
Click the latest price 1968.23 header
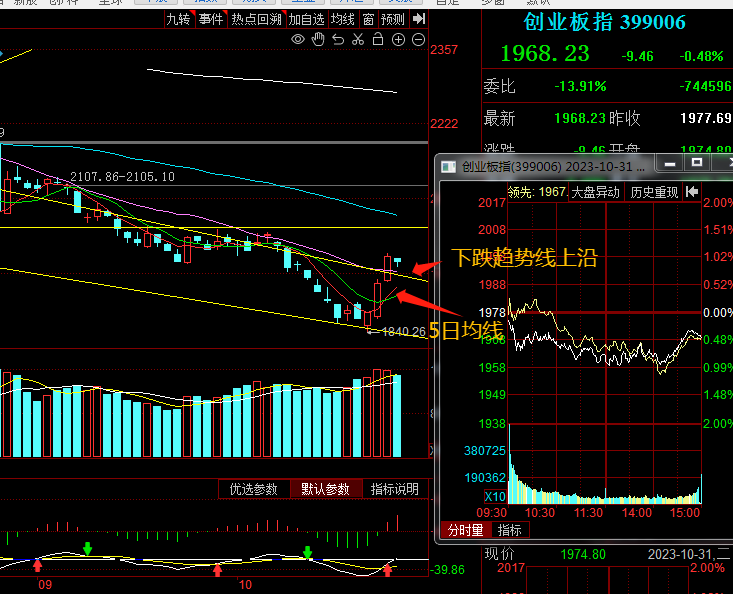pos(545,54)
